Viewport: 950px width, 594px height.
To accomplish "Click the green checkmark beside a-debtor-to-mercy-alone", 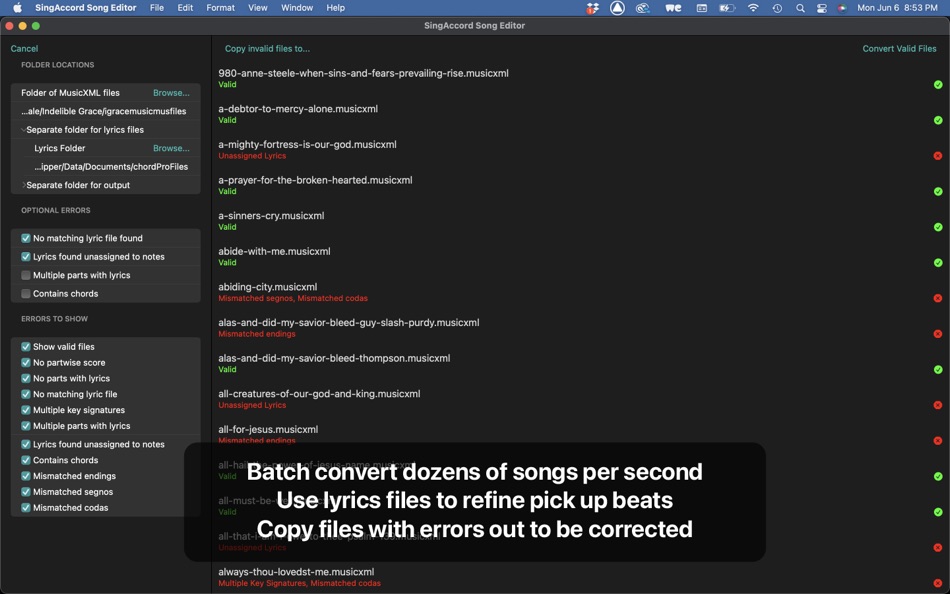I will pyautogui.click(x=938, y=121).
